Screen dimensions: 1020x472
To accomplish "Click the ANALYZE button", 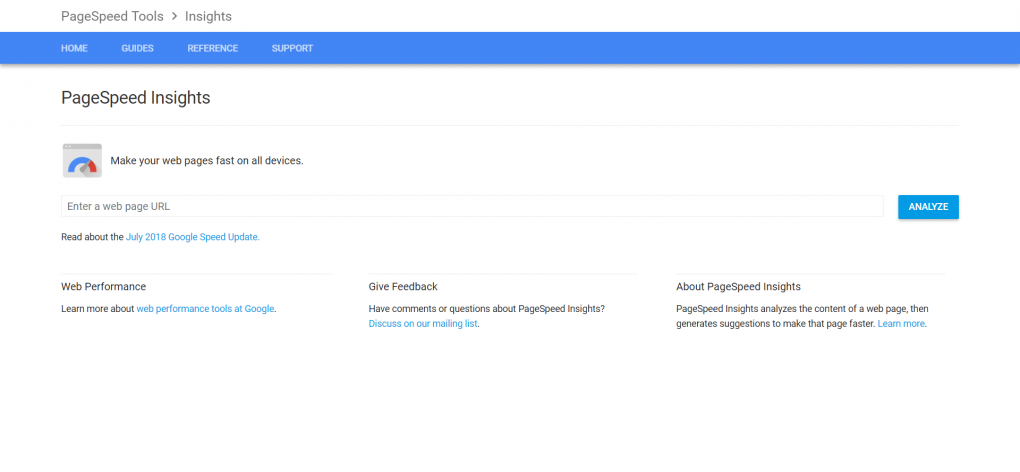I will coord(928,207).
